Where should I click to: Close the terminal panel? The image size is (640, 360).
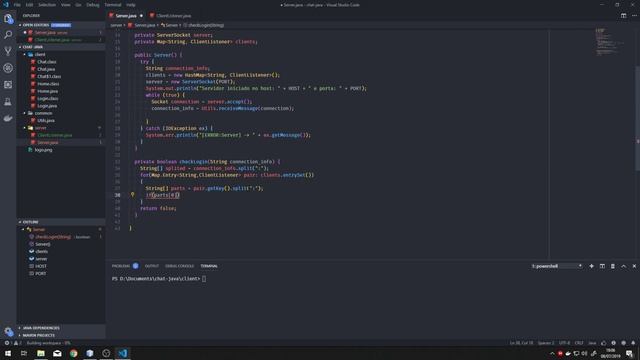634,266
